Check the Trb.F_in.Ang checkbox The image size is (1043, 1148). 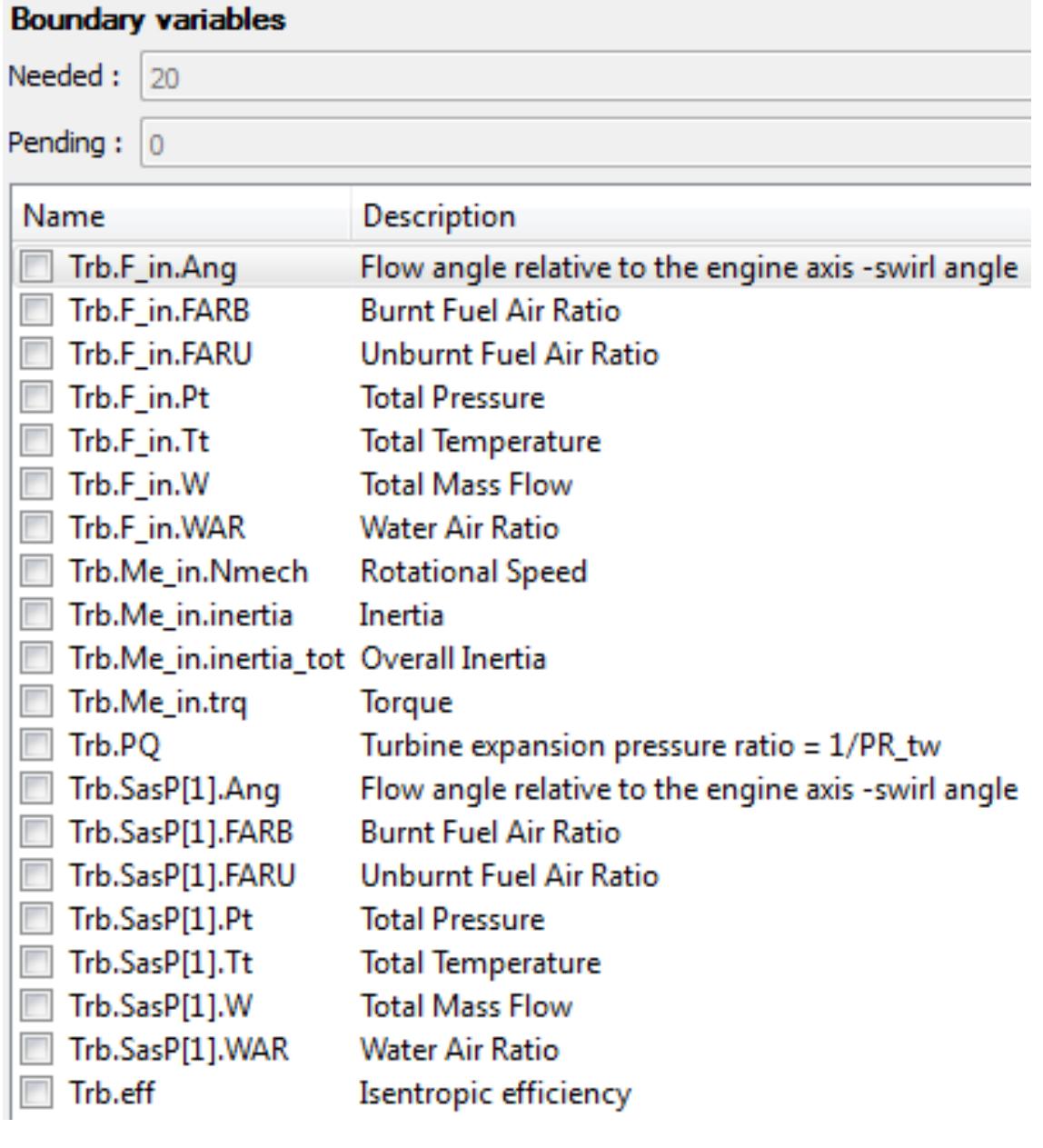(x=38, y=268)
